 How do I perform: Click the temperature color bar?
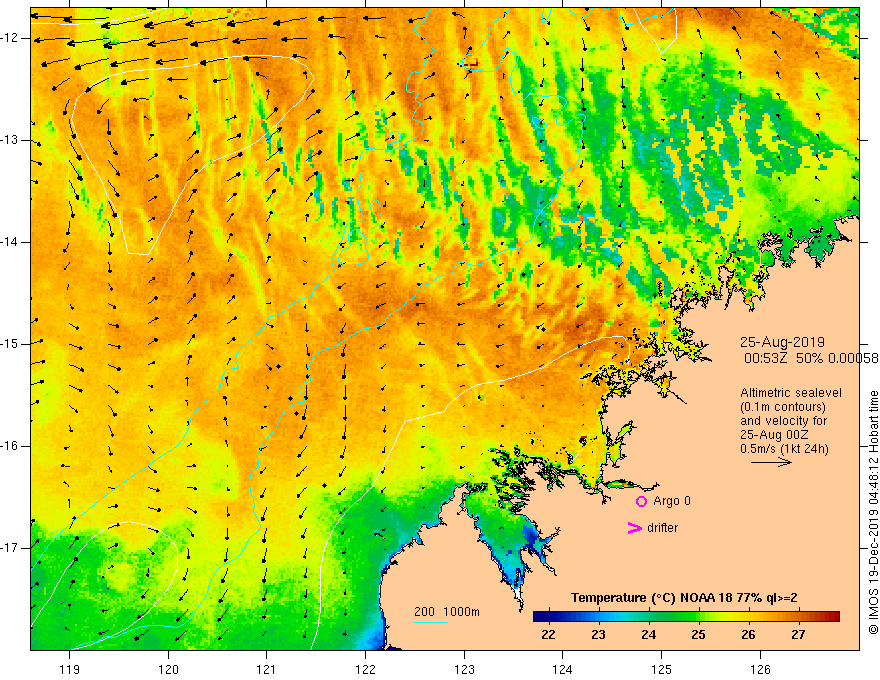[686, 617]
